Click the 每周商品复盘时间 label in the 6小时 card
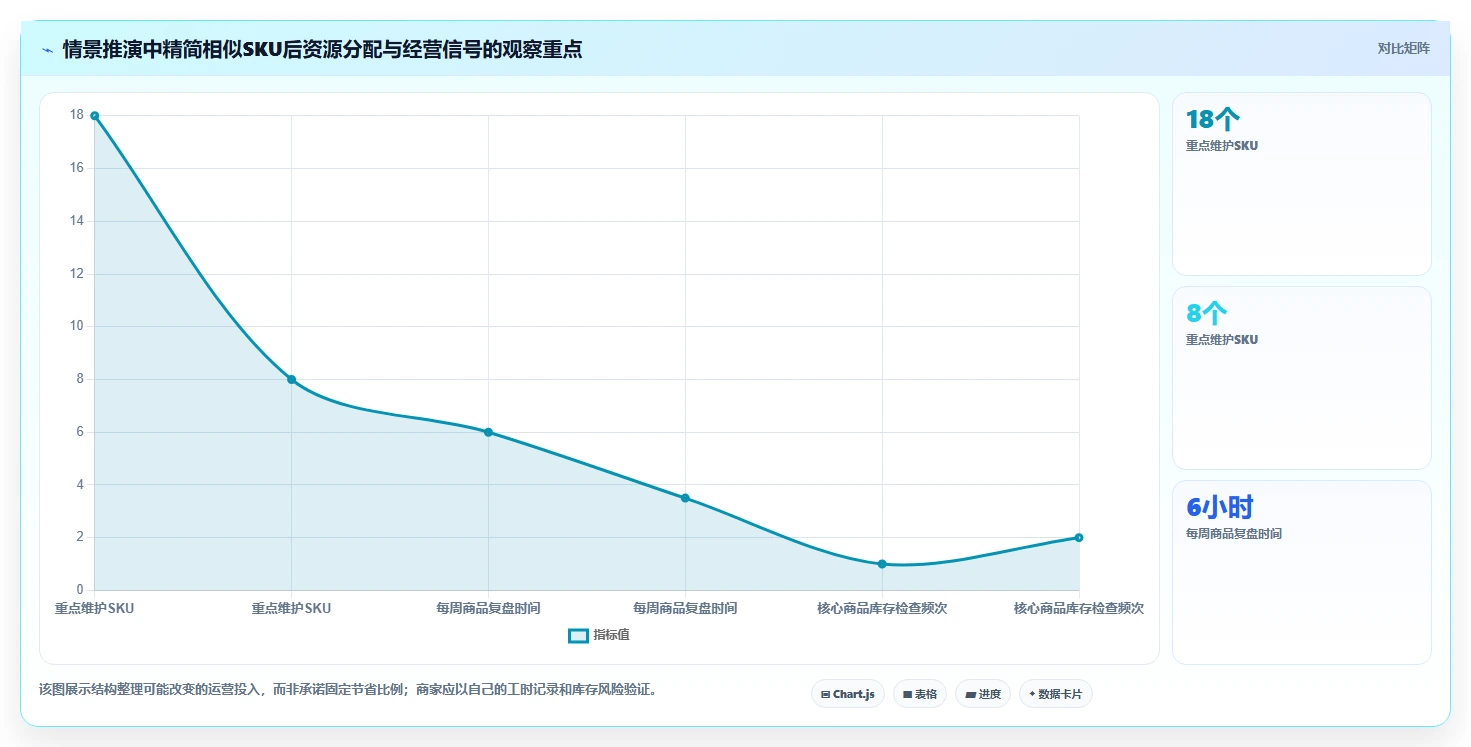1471x747 pixels. click(1234, 534)
